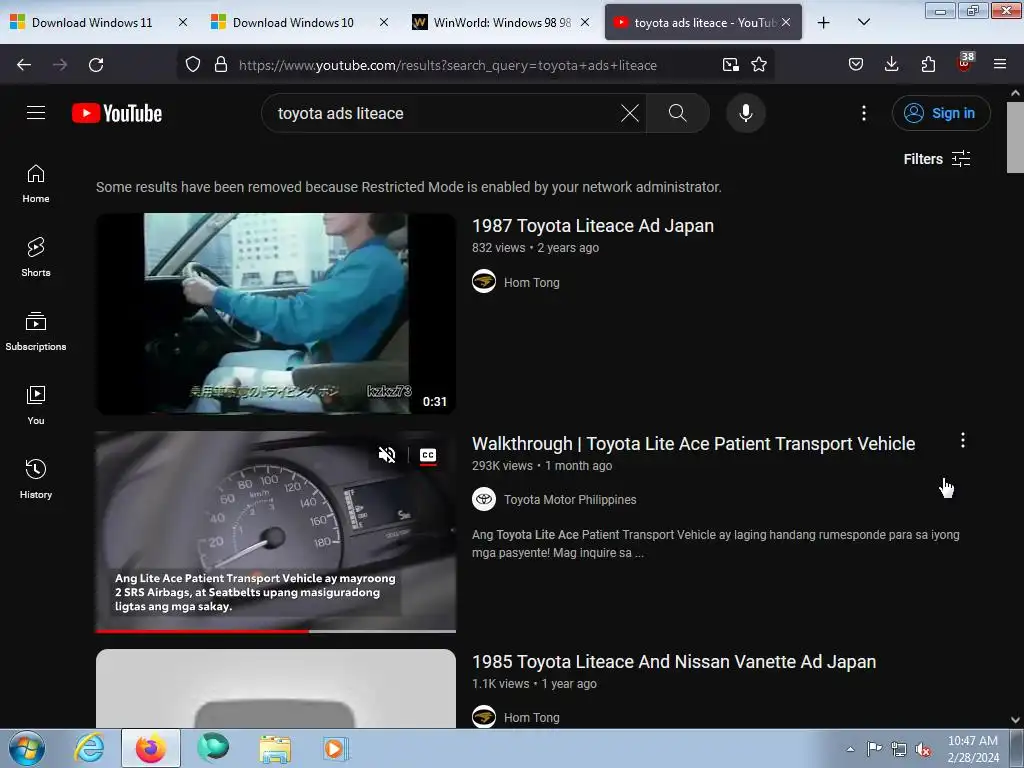
Task: Reload the page
Action: pos(96,65)
